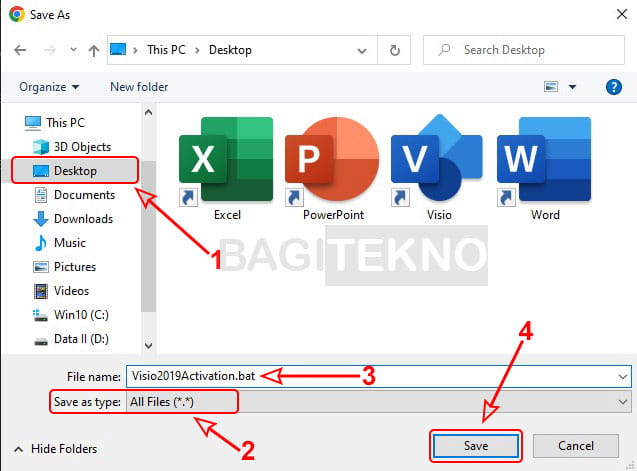The height and width of the screenshot is (471, 637).
Task: Open the More view options dropdown arrow
Action: (x=572, y=87)
